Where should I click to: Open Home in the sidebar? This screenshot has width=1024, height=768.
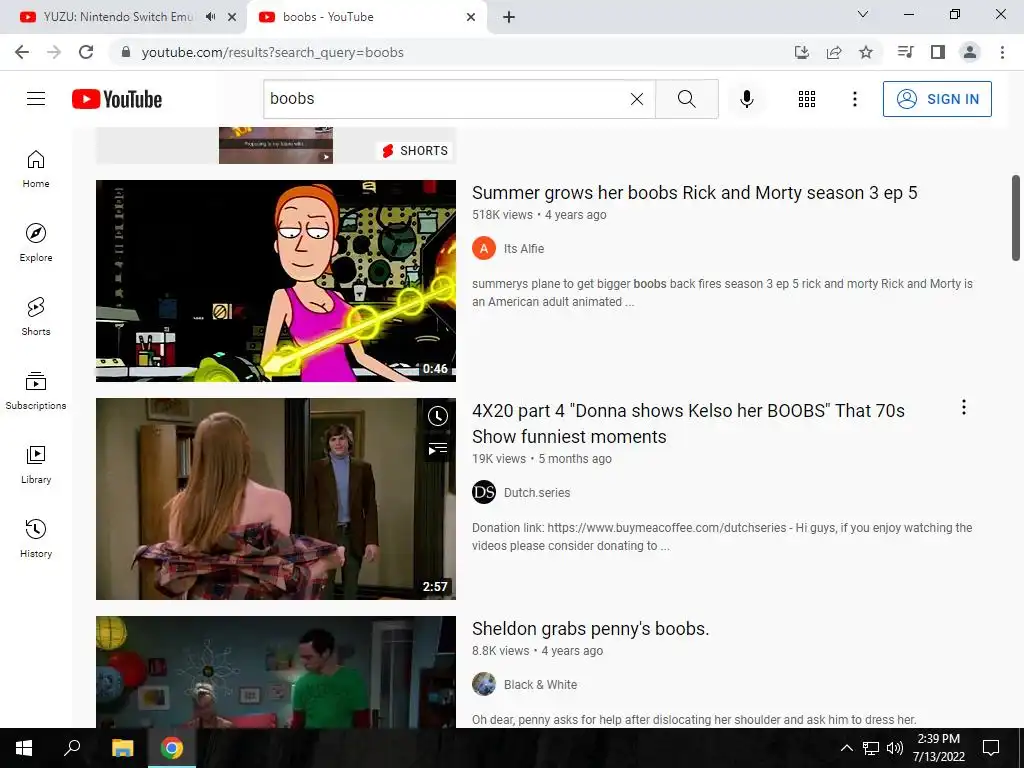(x=36, y=168)
